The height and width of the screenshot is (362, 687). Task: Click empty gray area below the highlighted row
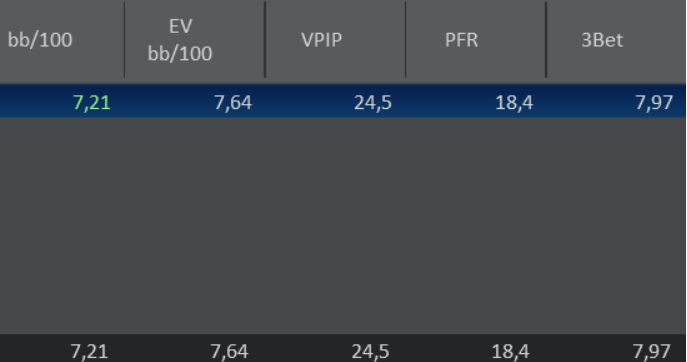(343, 226)
